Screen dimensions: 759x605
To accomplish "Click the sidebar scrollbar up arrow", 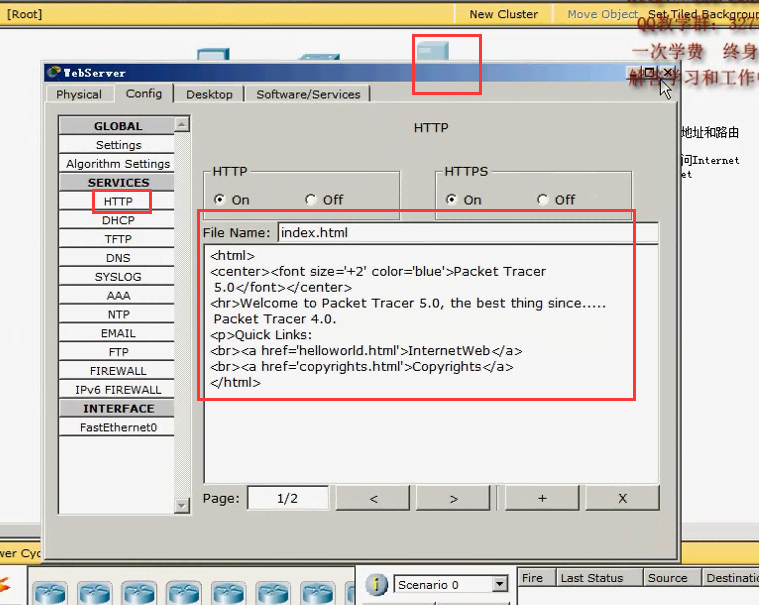I will tap(182, 124).
